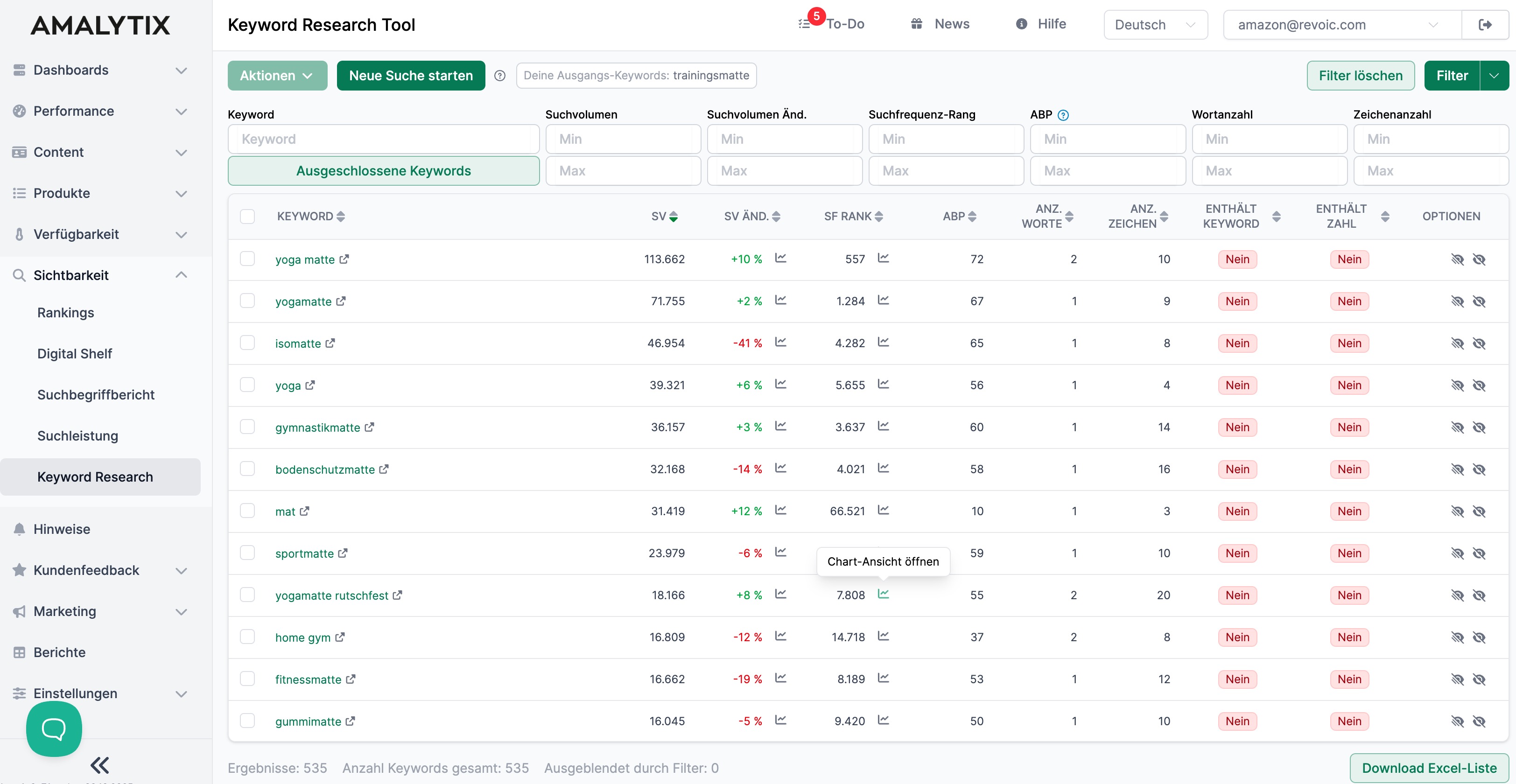Open the Deutsch language dropdown
The height and width of the screenshot is (784, 1516).
pyautogui.click(x=1155, y=25)
